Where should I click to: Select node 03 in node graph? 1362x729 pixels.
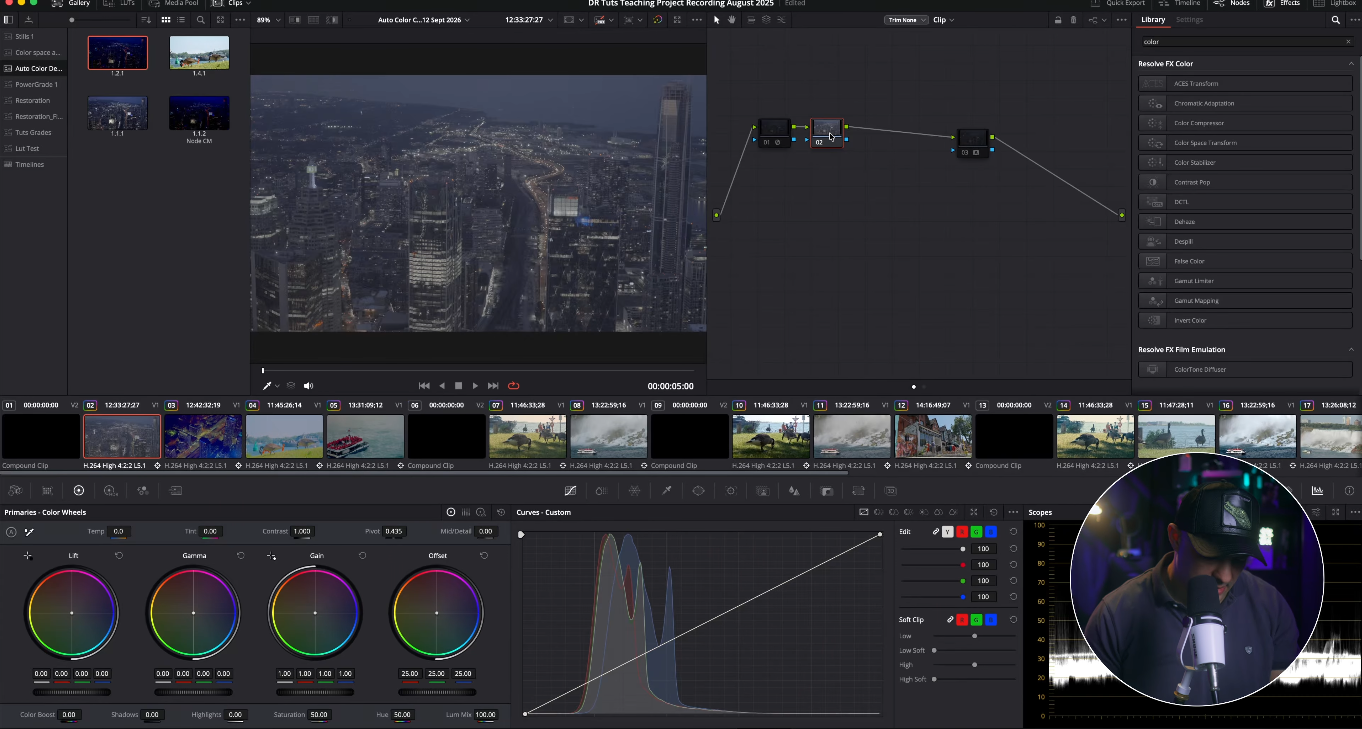pos(972,143)
